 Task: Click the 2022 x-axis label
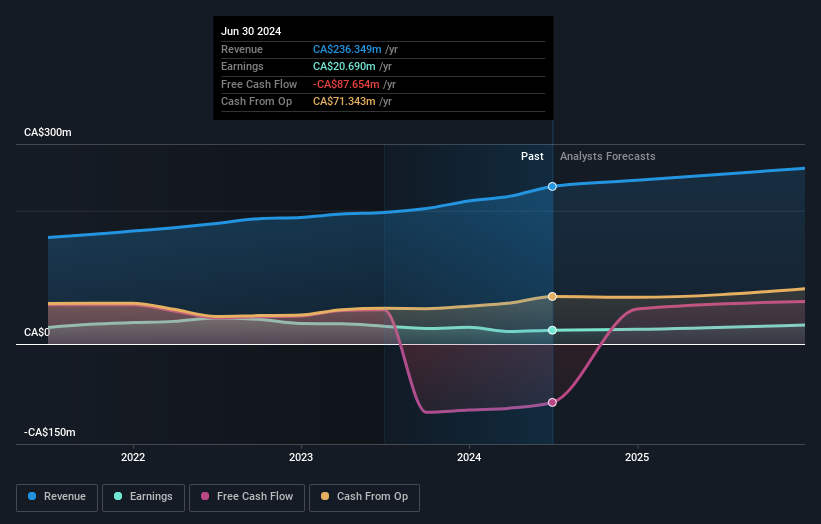pyautogui.click(x=133, y=457)
